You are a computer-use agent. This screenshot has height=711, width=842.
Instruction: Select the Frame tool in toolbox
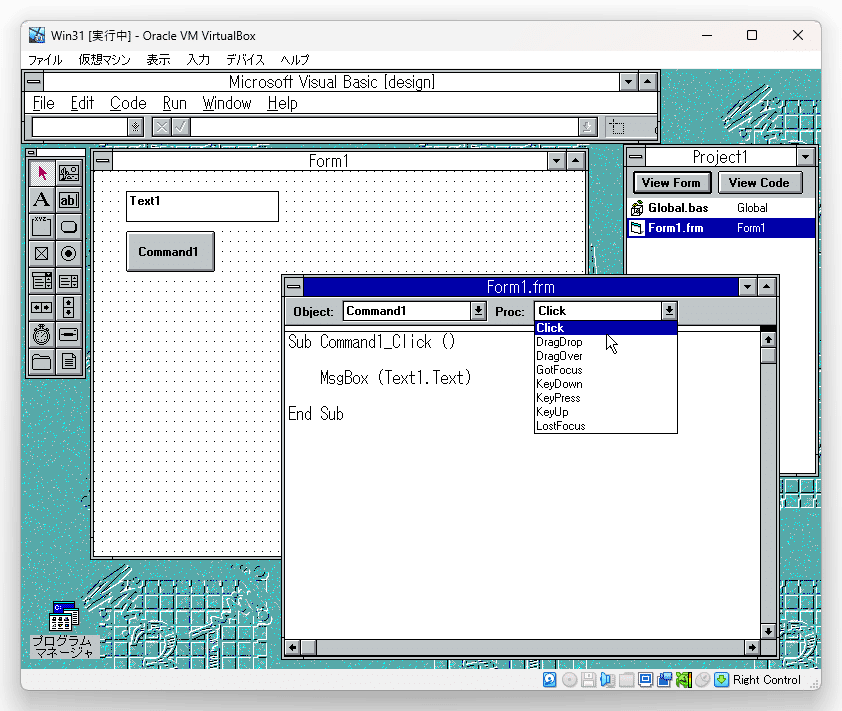(x=41, y=227)
